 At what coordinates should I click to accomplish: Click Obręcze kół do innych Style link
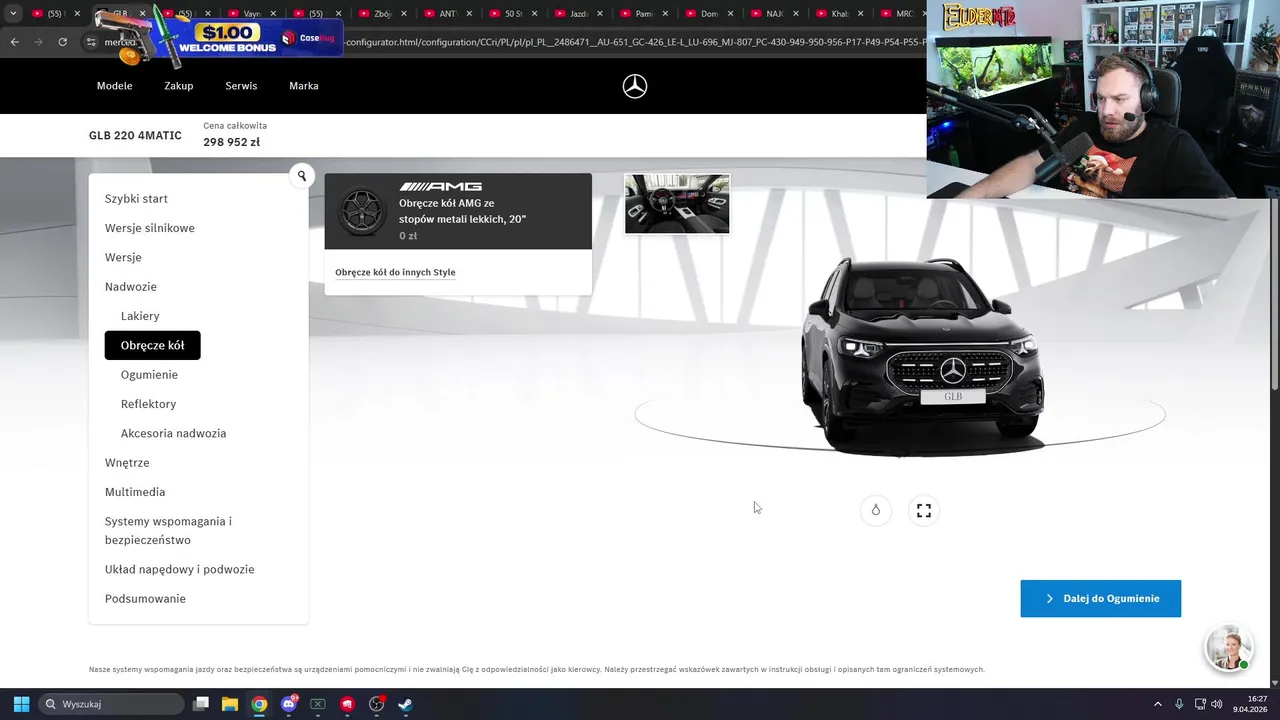click(x=395, y=272)
